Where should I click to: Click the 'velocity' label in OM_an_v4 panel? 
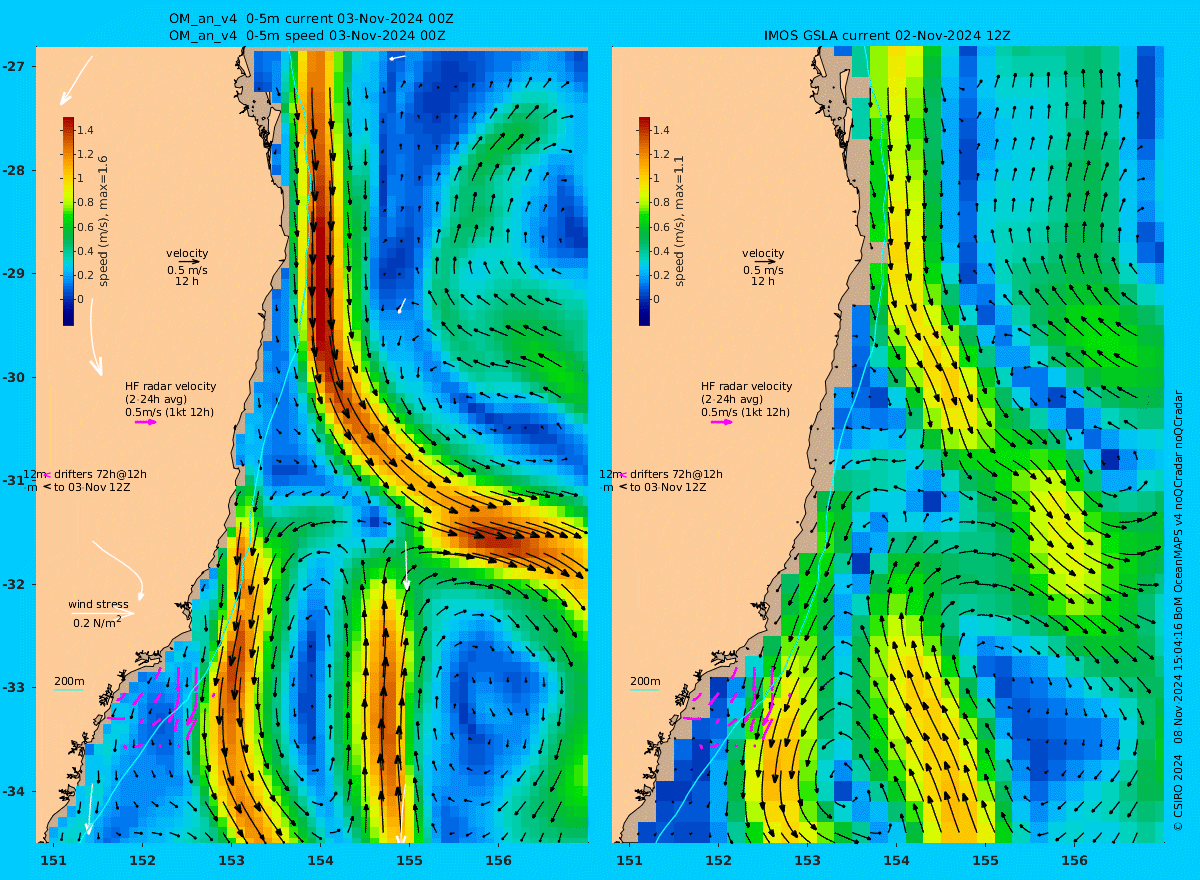(187, 253)
